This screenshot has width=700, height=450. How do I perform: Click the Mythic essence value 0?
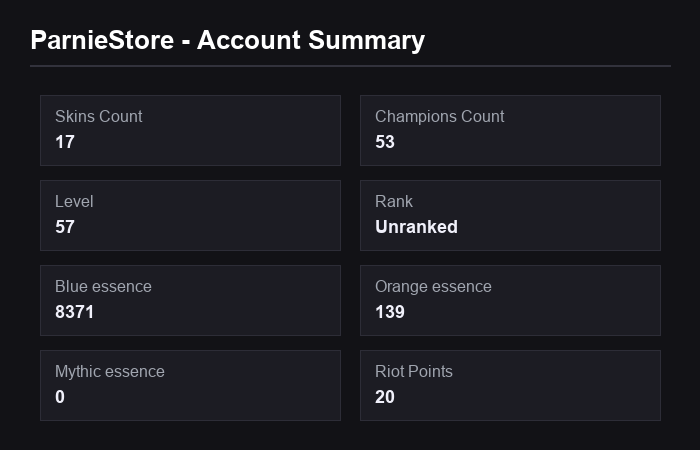[x=60, y=397]
